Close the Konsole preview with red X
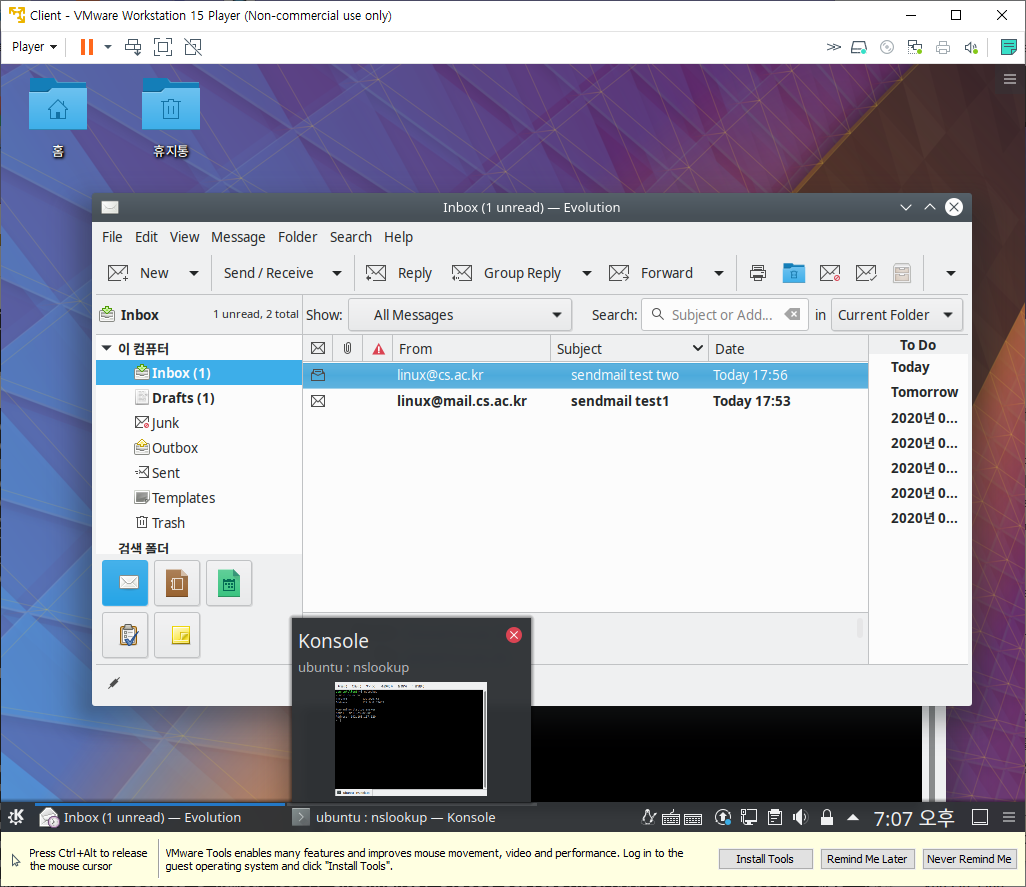 514,635
